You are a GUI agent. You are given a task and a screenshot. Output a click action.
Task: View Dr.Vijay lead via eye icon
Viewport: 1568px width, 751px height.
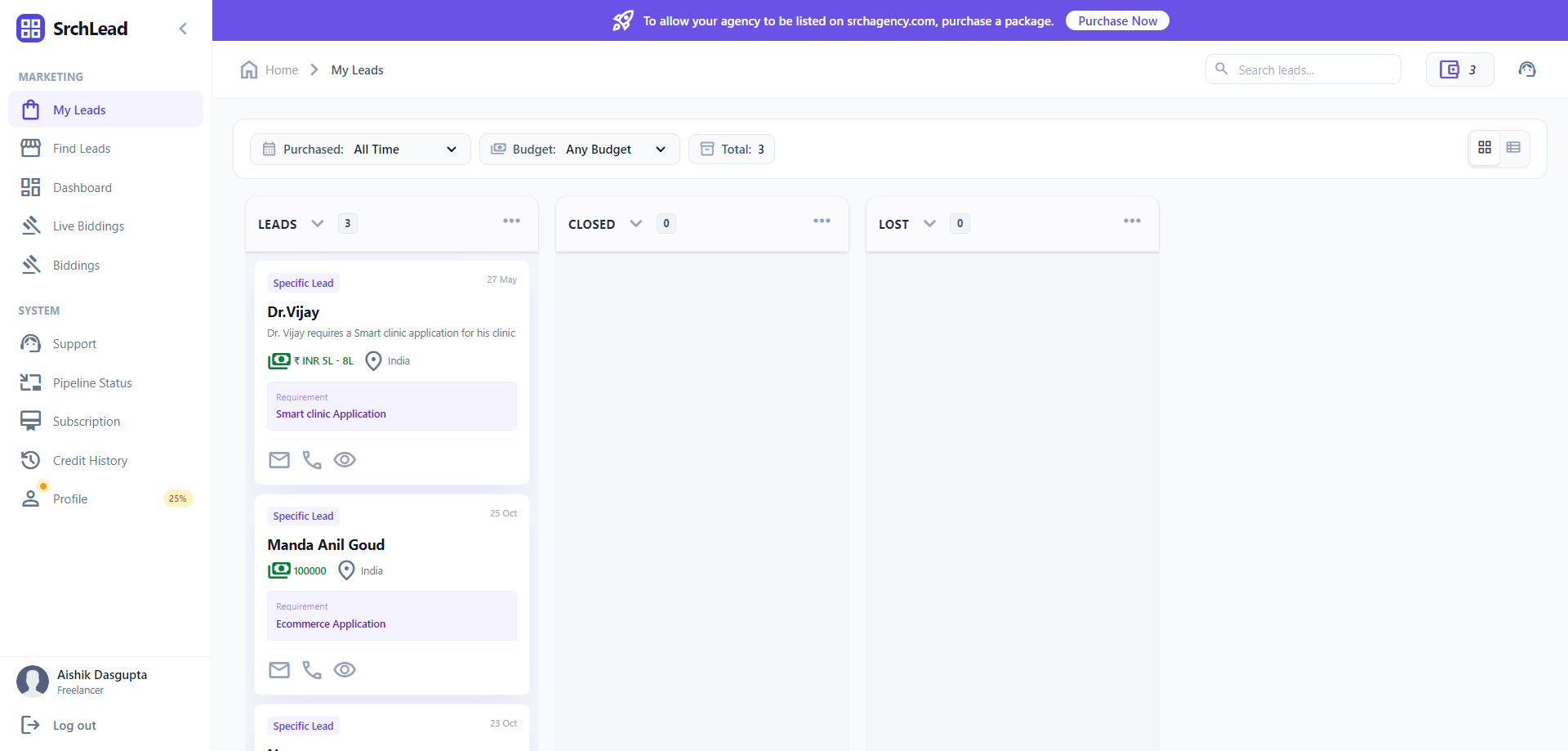[x=345, y=460]
